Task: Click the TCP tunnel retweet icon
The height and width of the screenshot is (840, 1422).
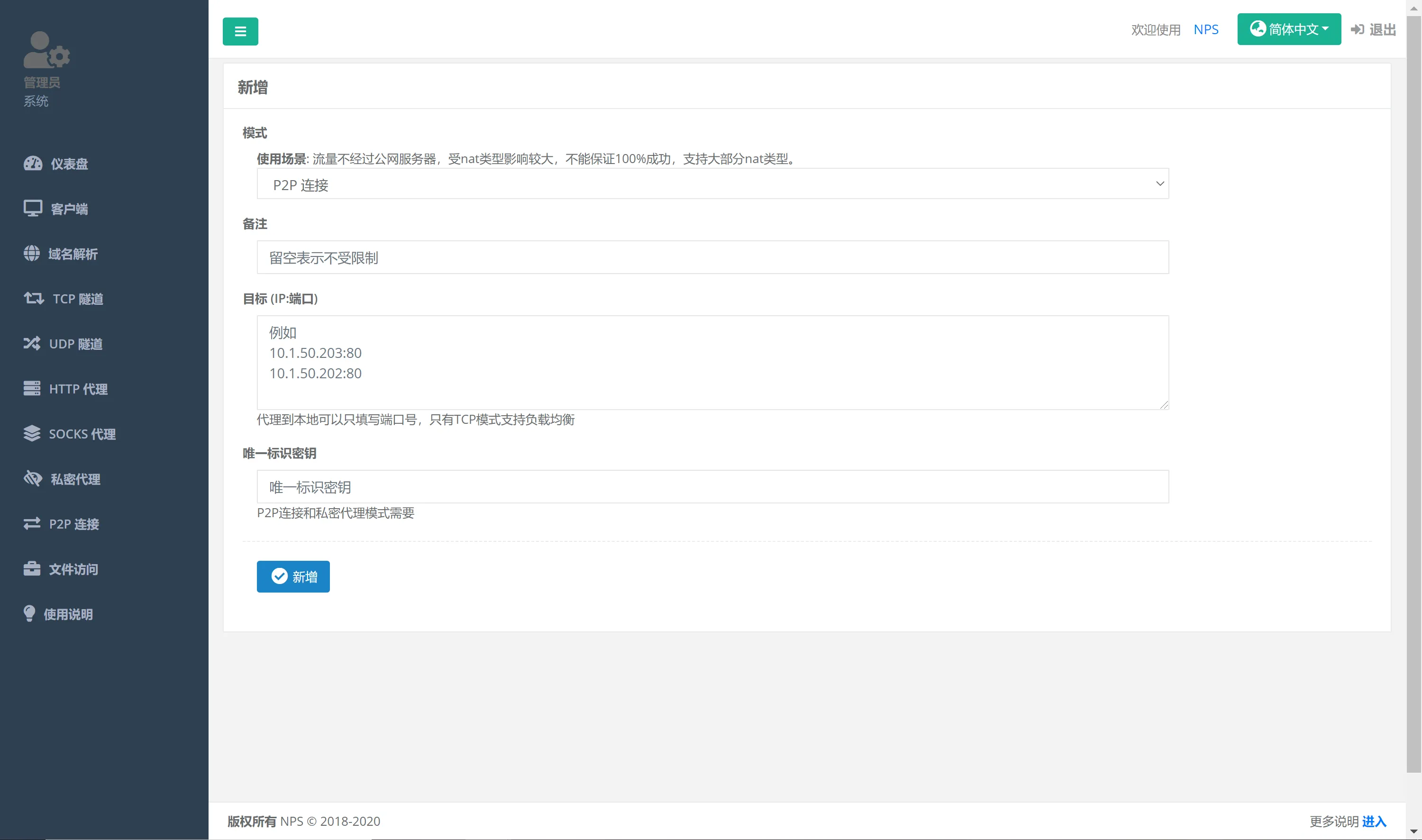Action: pos(34,298)
